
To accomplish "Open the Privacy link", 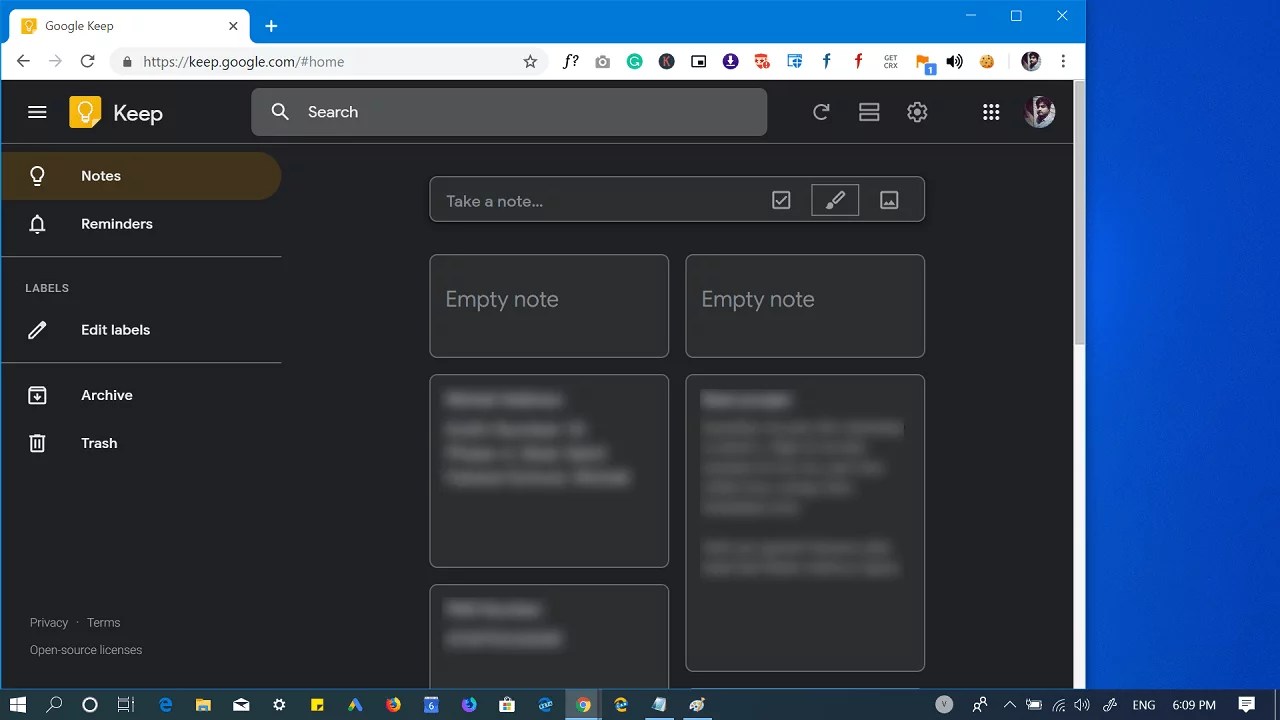I will (x=49, y=622).
